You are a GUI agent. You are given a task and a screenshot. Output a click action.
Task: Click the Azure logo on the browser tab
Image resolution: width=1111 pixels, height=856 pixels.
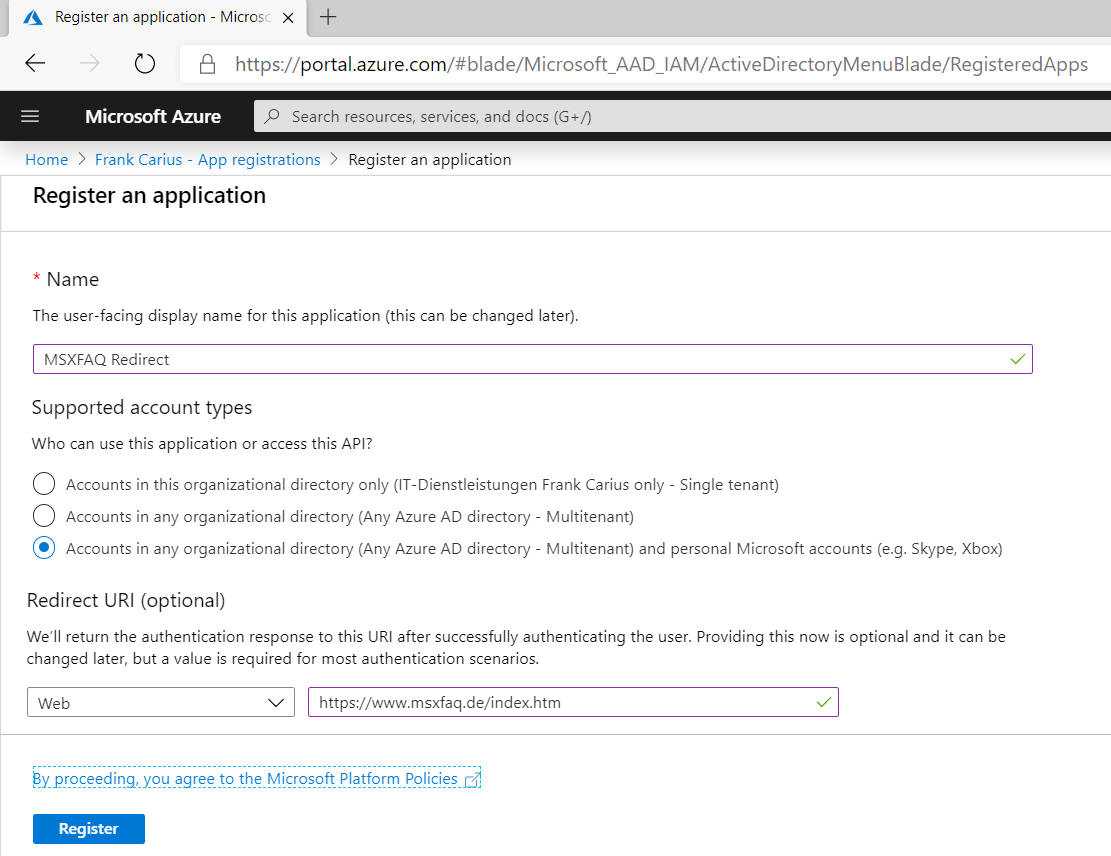pos(33,17)
